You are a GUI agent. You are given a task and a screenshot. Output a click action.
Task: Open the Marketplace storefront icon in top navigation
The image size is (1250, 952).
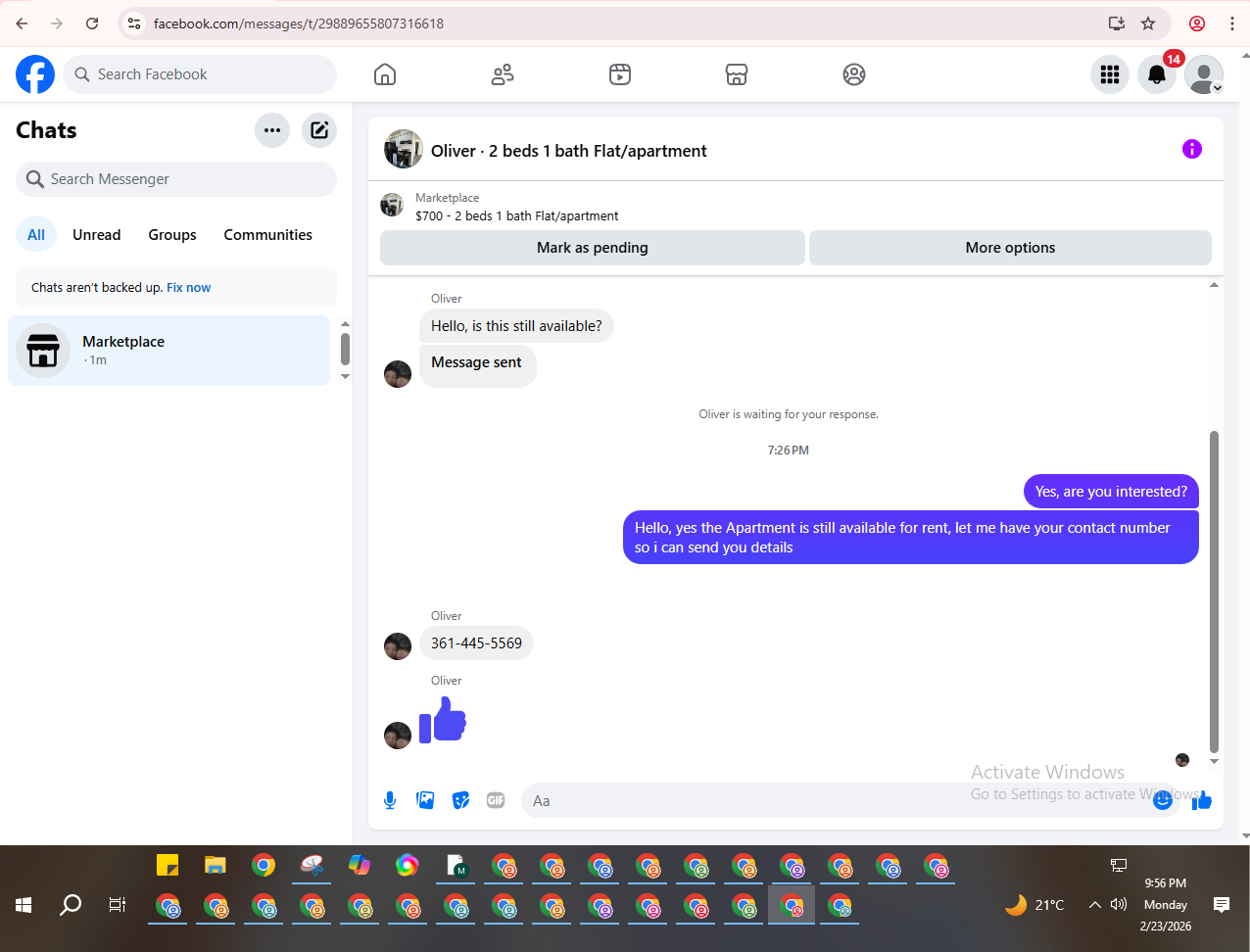click(737, 74)
